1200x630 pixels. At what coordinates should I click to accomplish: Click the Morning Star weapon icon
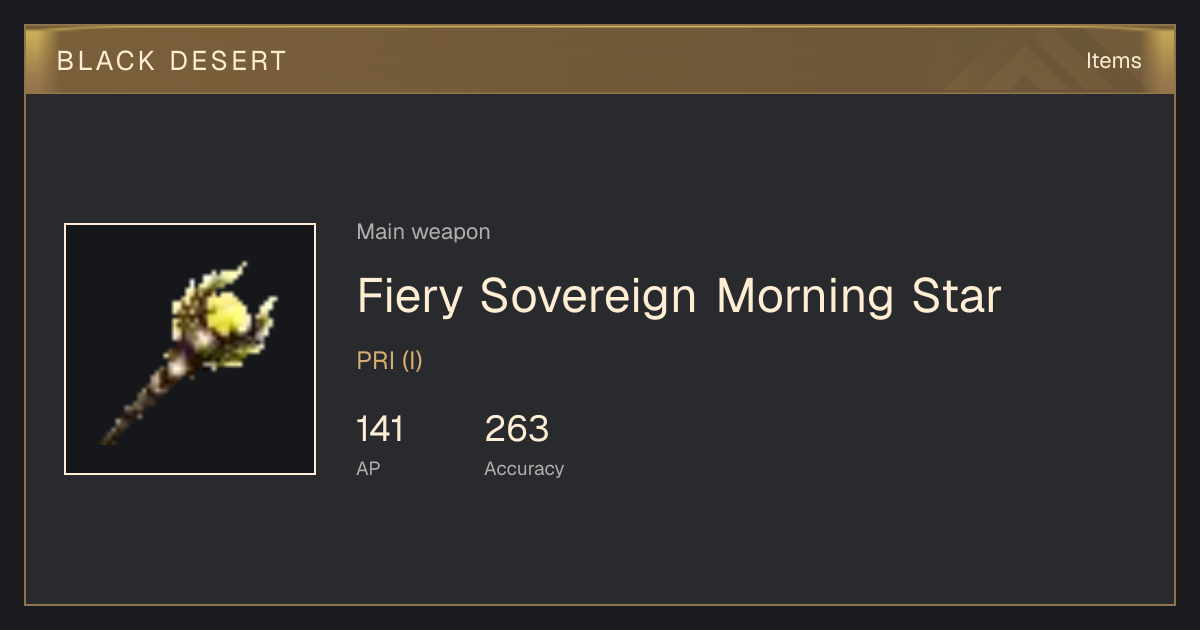pos(190,349)
